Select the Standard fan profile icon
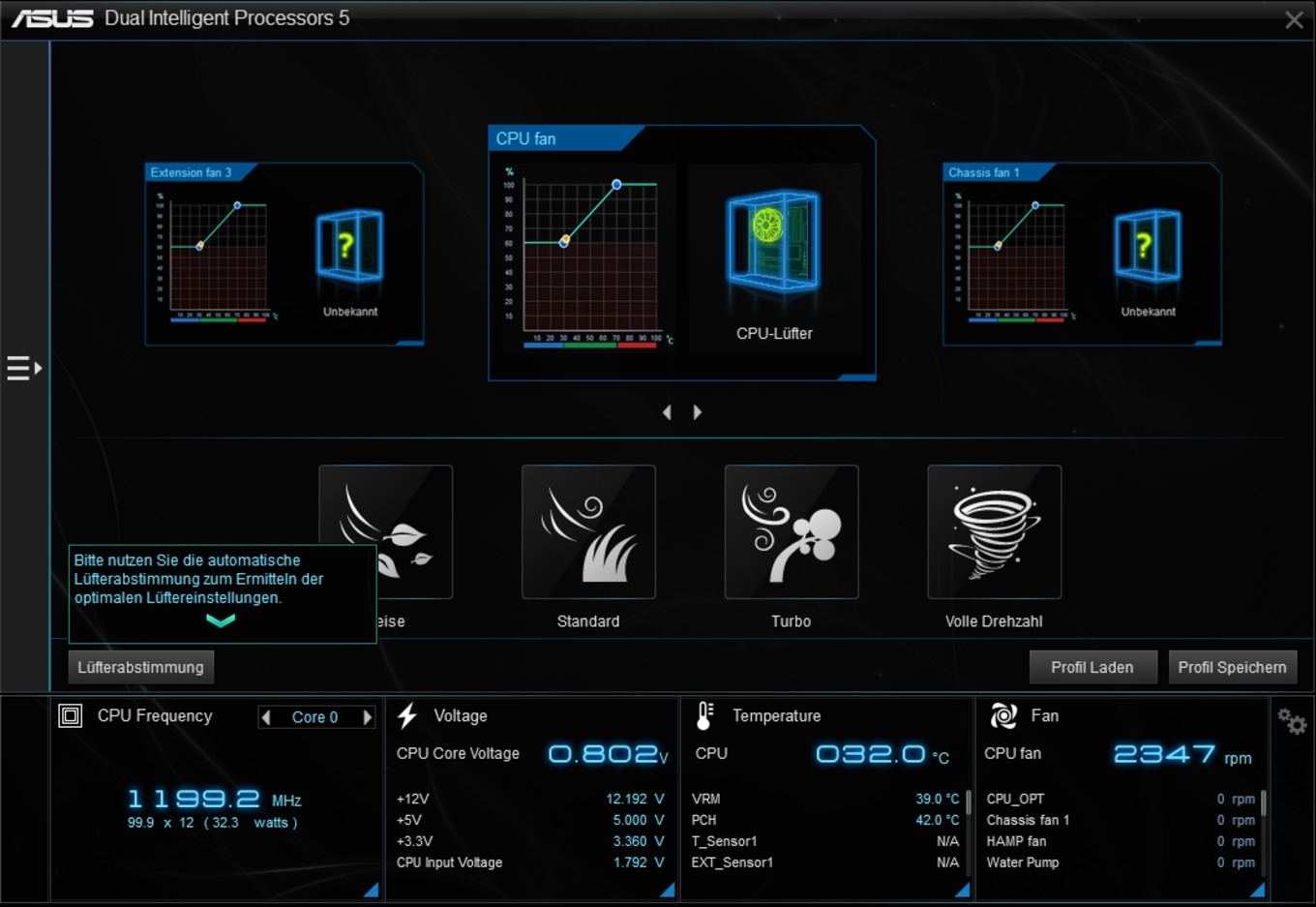This screenshot has width=1316, height=907. click(x=588, y=531)
